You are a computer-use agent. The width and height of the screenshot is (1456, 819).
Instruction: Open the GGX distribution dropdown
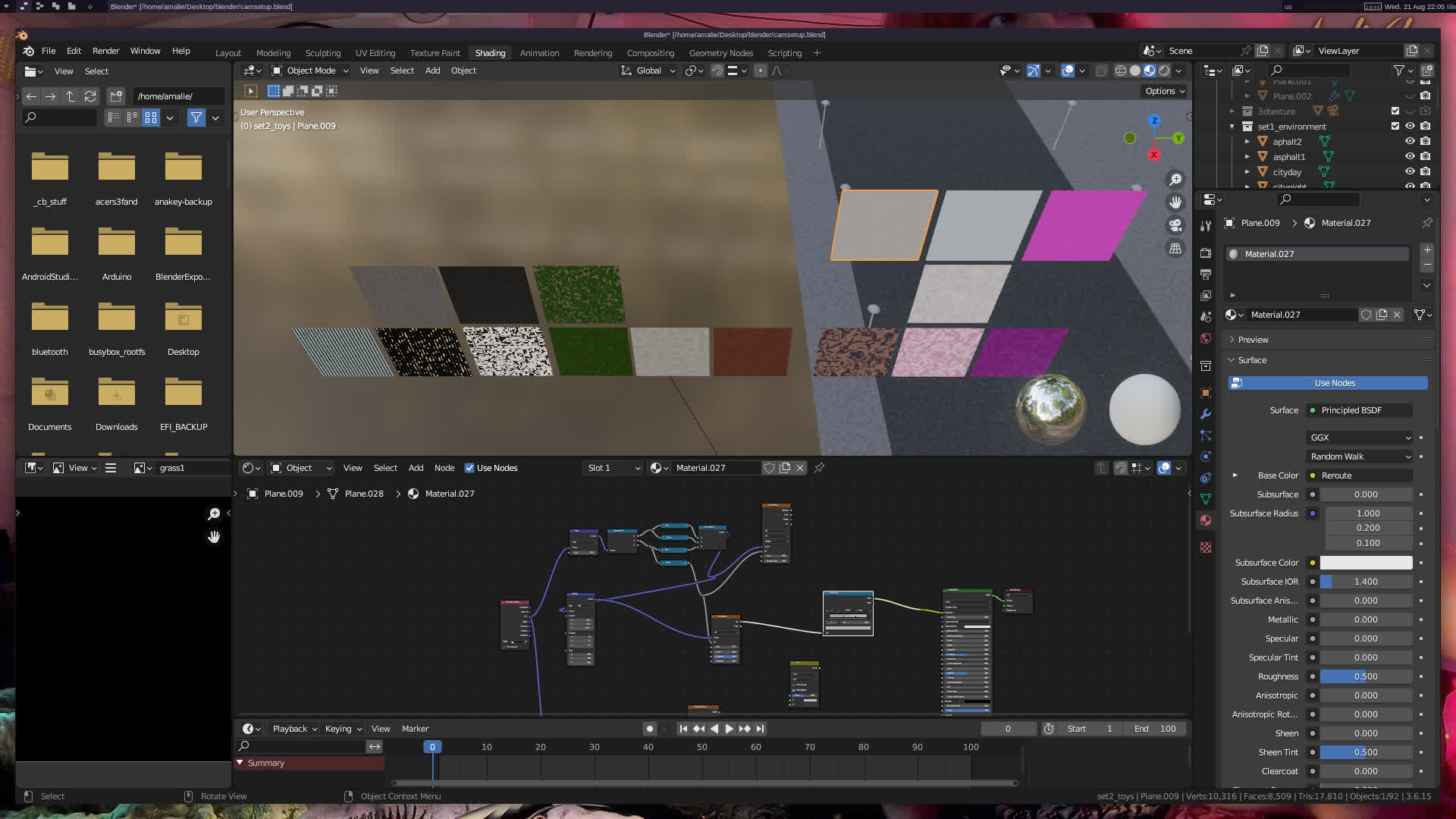(1360, 438)
